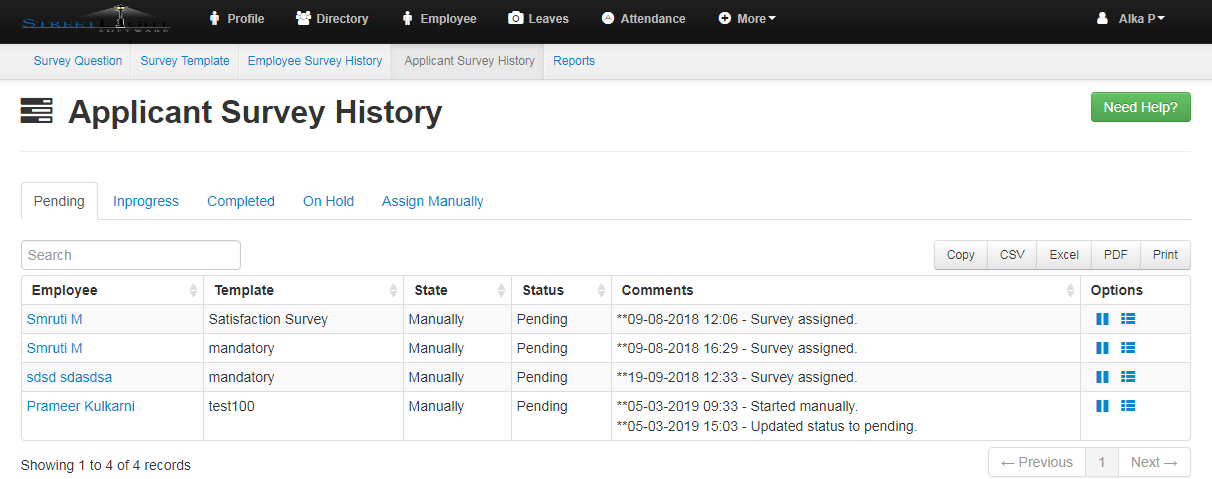The width and height of the screenshot is (1212, 479).
Task: Click list icon for Satisfaction Survey row
Action: [1128, 319]
